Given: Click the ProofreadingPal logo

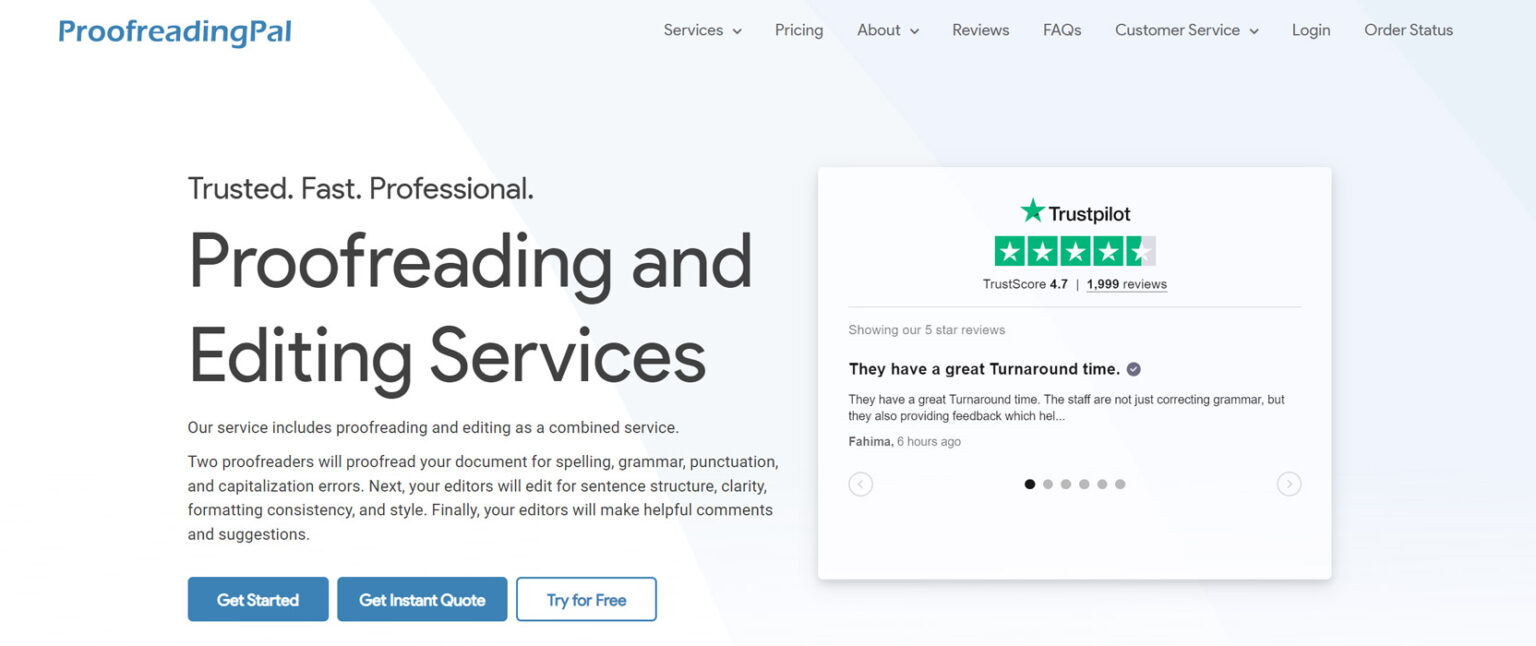Looking at the screenshot, I should tap(174, 32).
